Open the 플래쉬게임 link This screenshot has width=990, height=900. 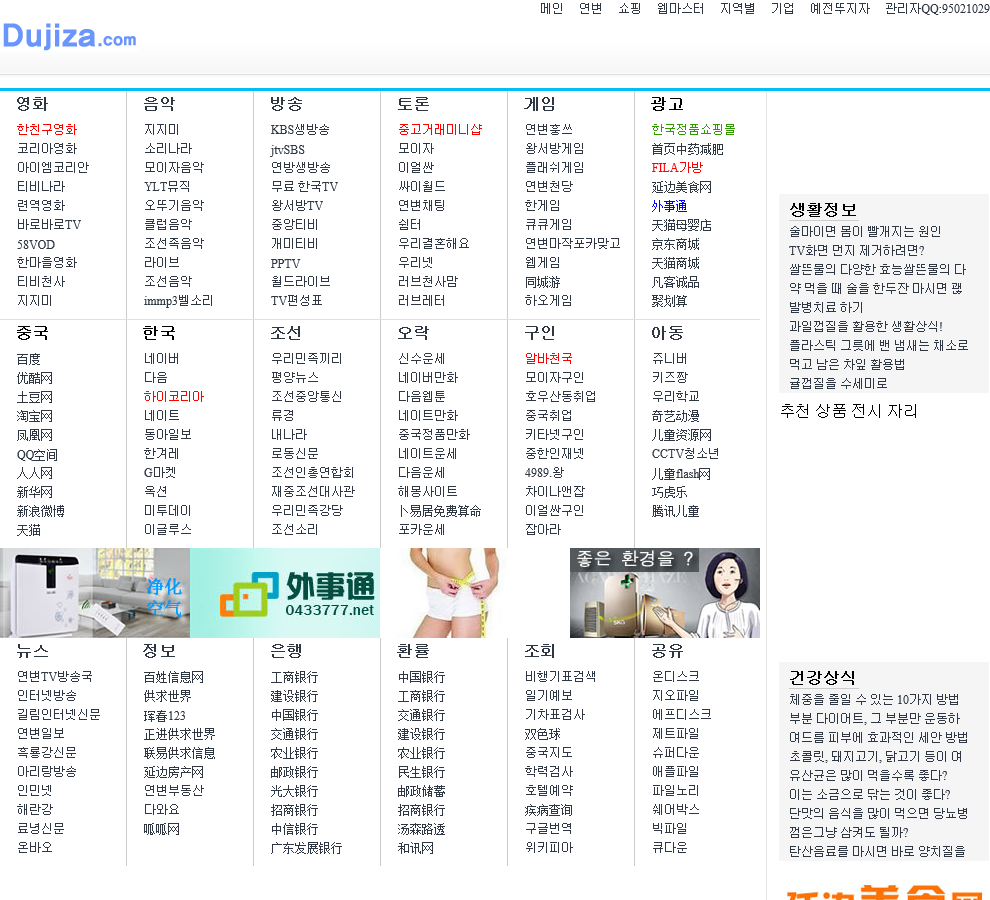554,167
